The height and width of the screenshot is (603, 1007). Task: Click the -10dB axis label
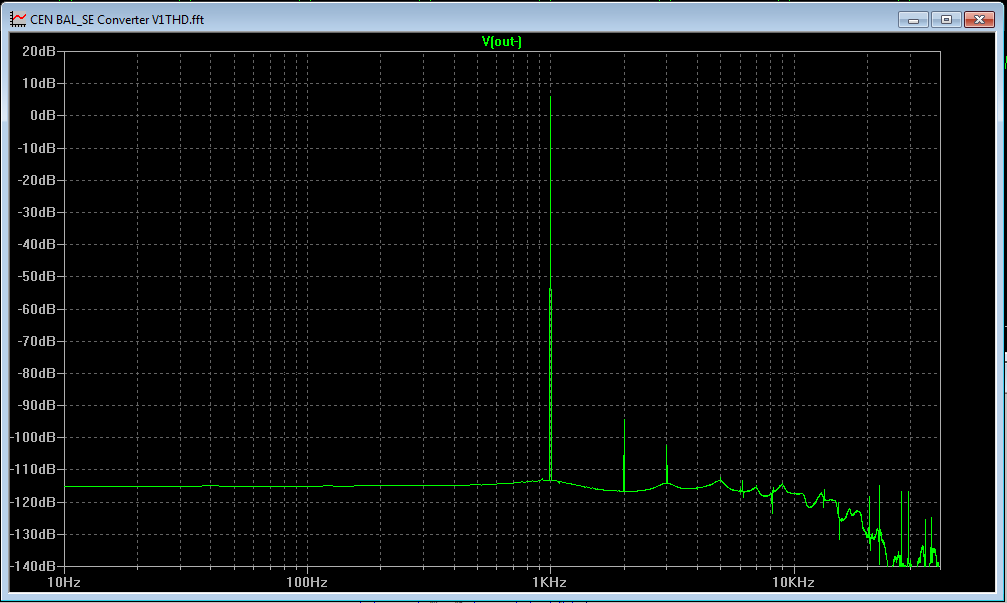coord(37,148)
